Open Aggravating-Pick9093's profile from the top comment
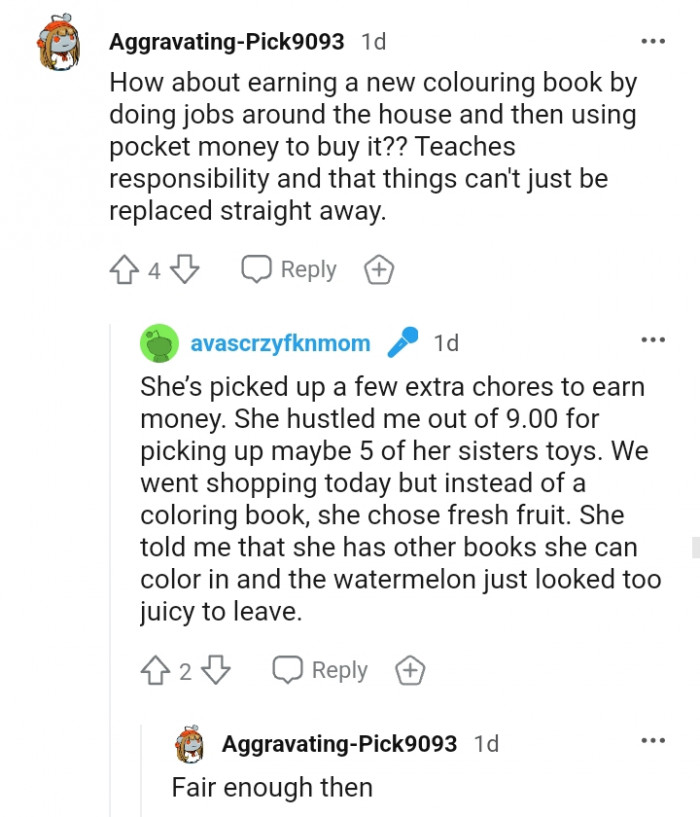Viewport: 700px width, 817px height. (227, 42)
